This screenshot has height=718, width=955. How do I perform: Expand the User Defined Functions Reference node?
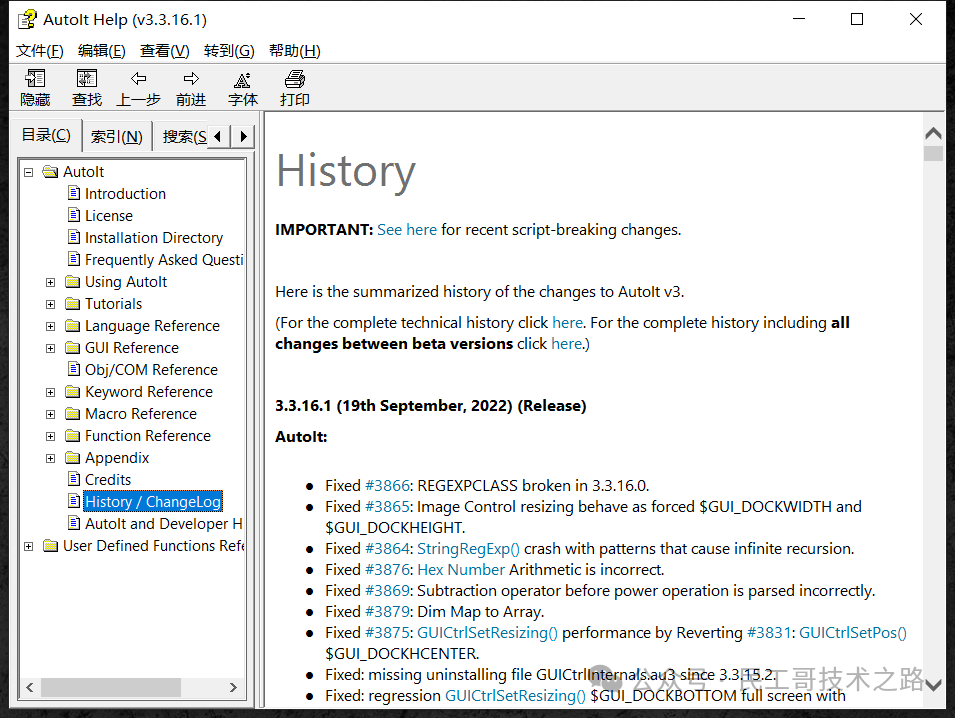[28, 546]
